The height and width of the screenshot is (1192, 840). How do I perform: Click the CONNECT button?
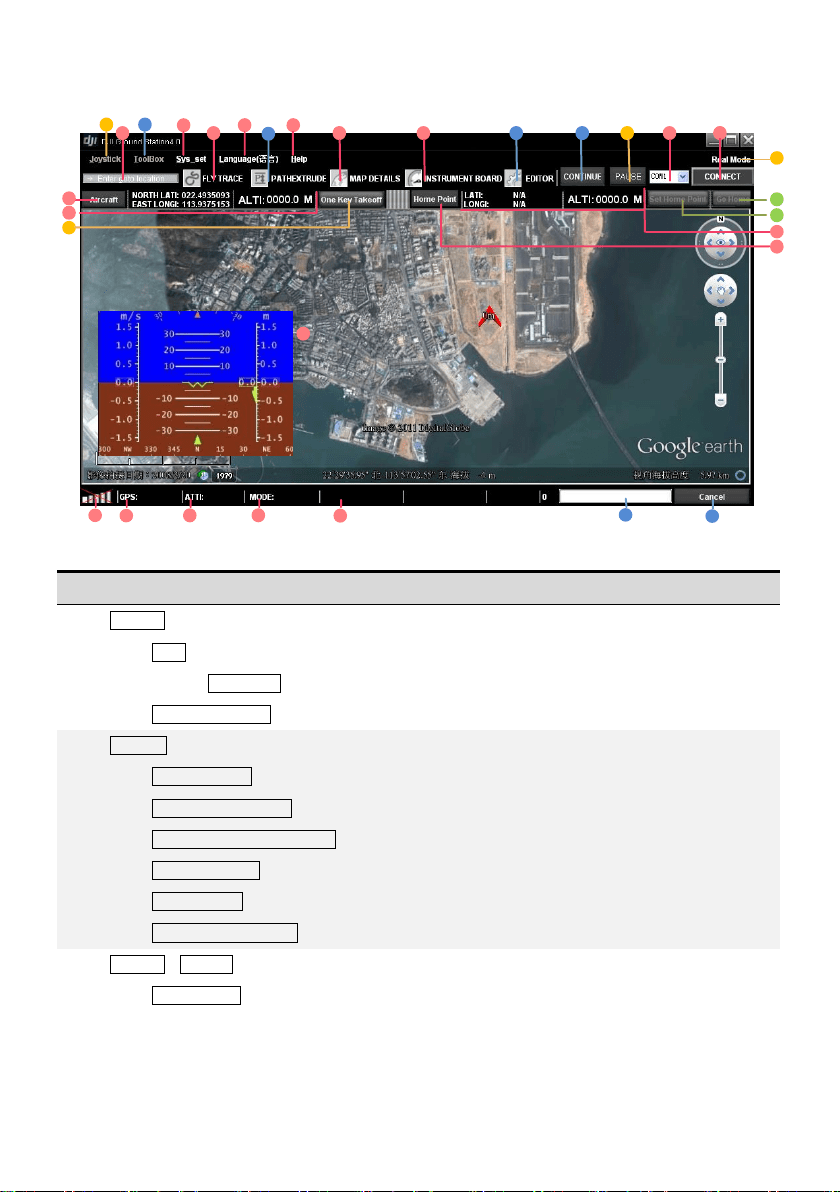point(722,176)
